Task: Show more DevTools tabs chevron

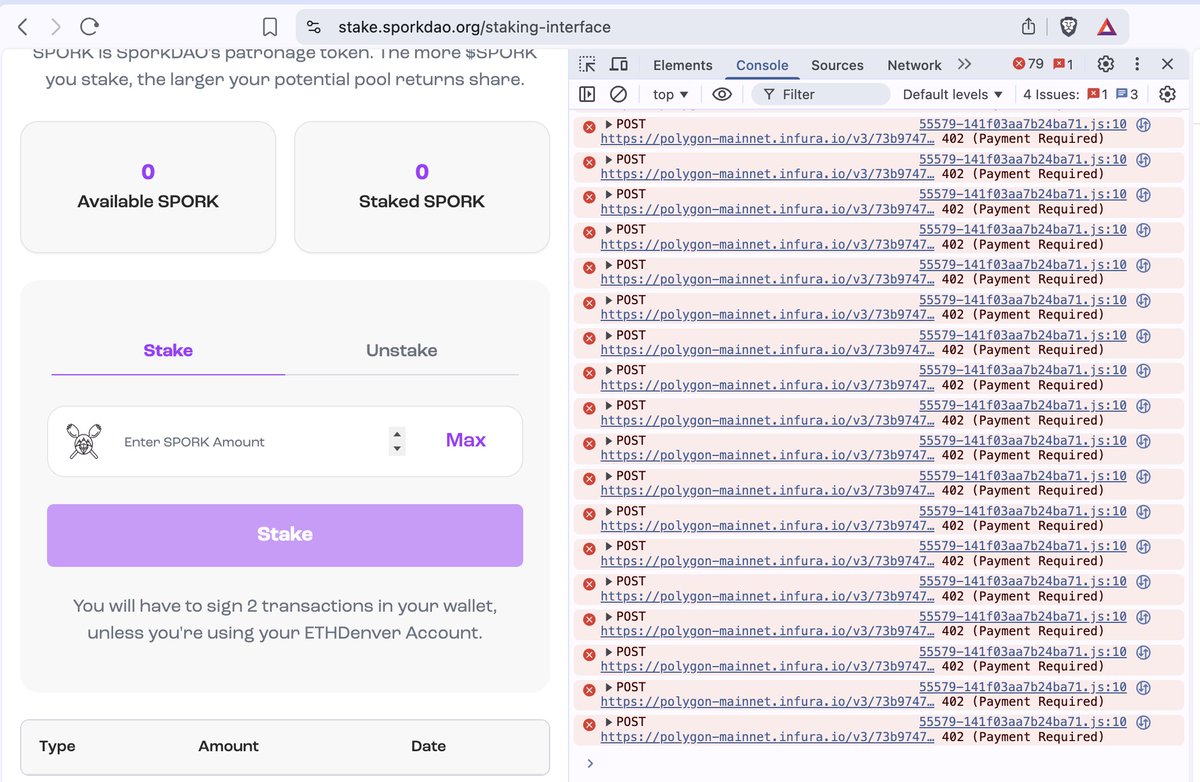Action: (964, 64)
